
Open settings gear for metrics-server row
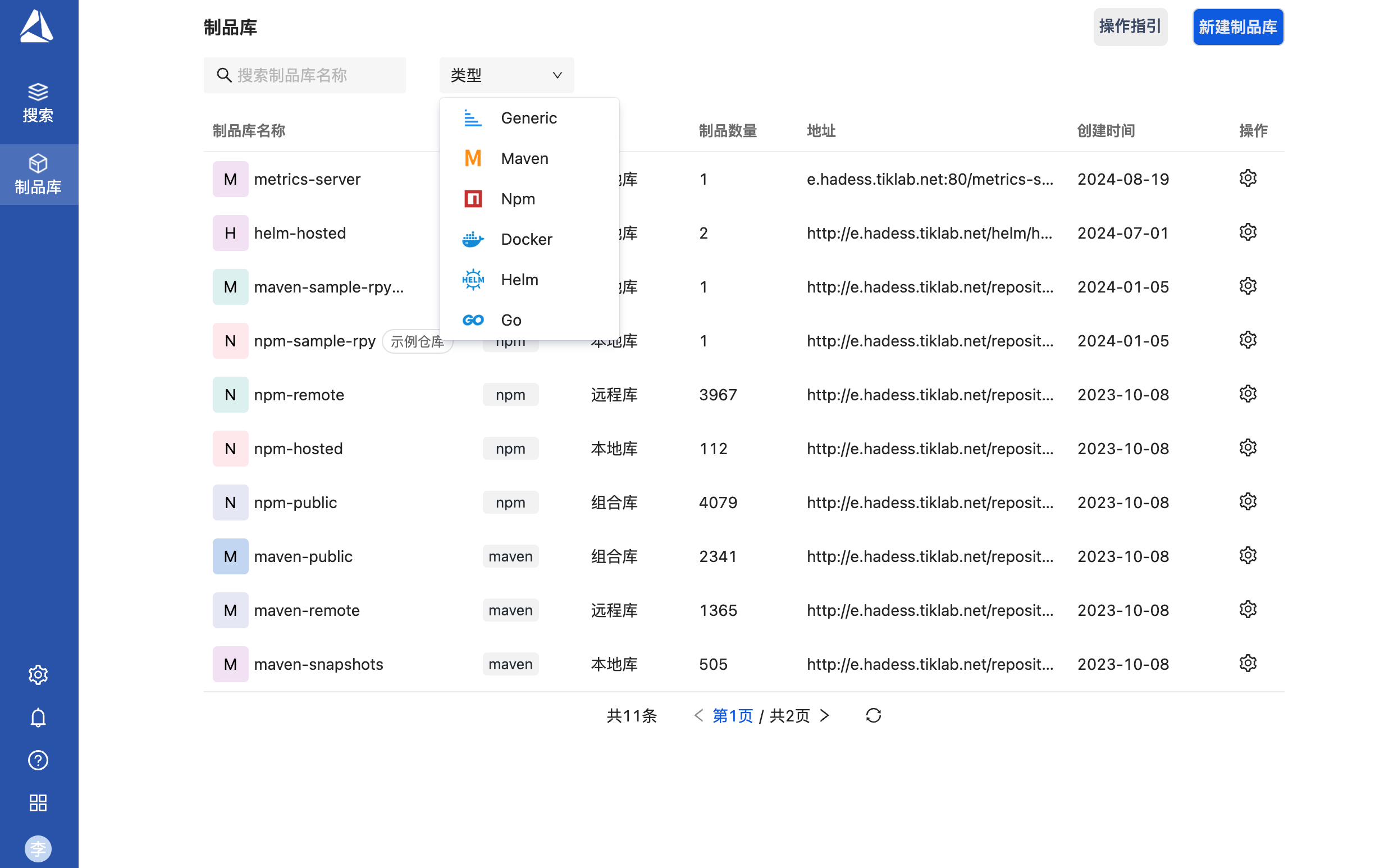[x=1247, y=179]
